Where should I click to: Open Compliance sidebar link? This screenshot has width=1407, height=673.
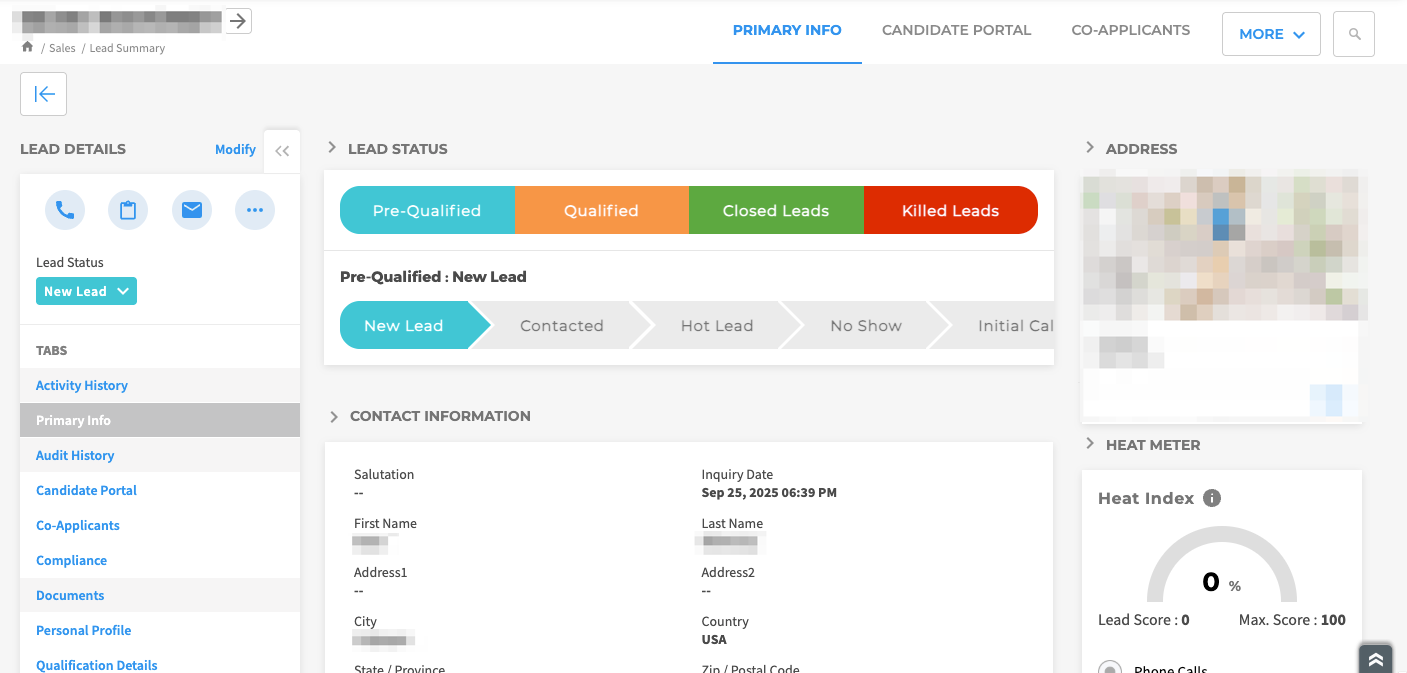160,560
